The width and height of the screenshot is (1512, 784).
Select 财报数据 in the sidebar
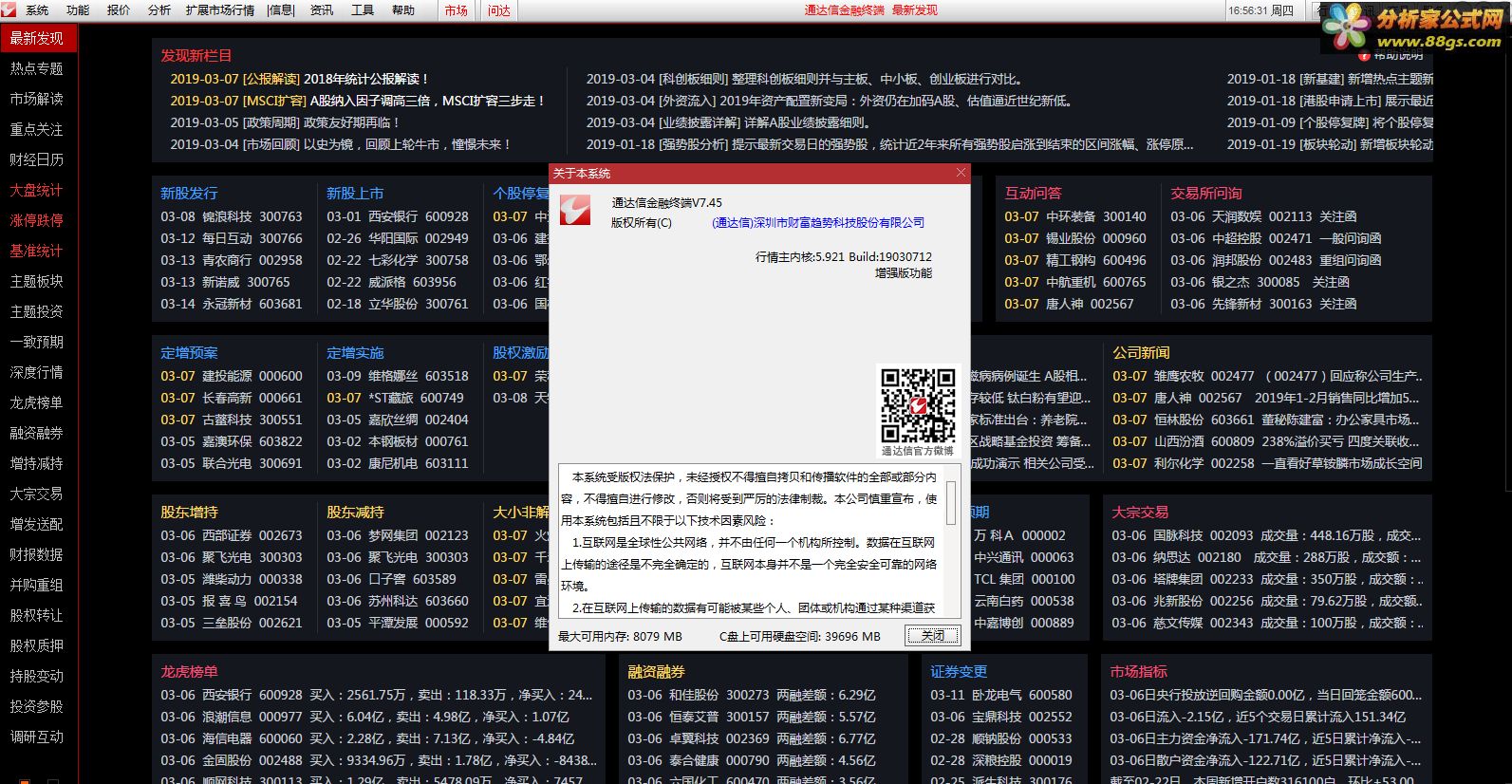pos(37,554)
